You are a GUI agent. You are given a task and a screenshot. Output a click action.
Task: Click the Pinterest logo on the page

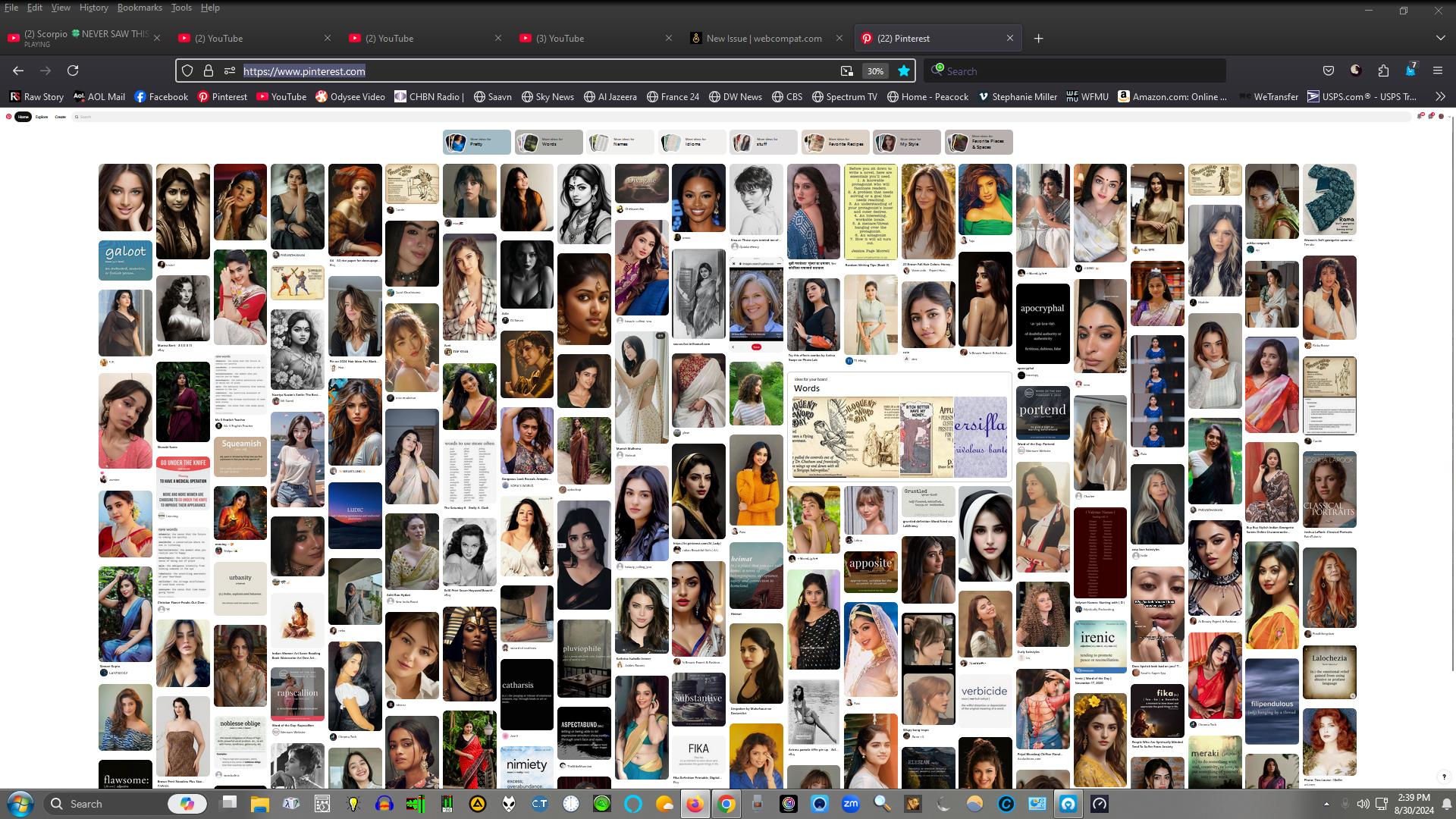coord(9,117)
